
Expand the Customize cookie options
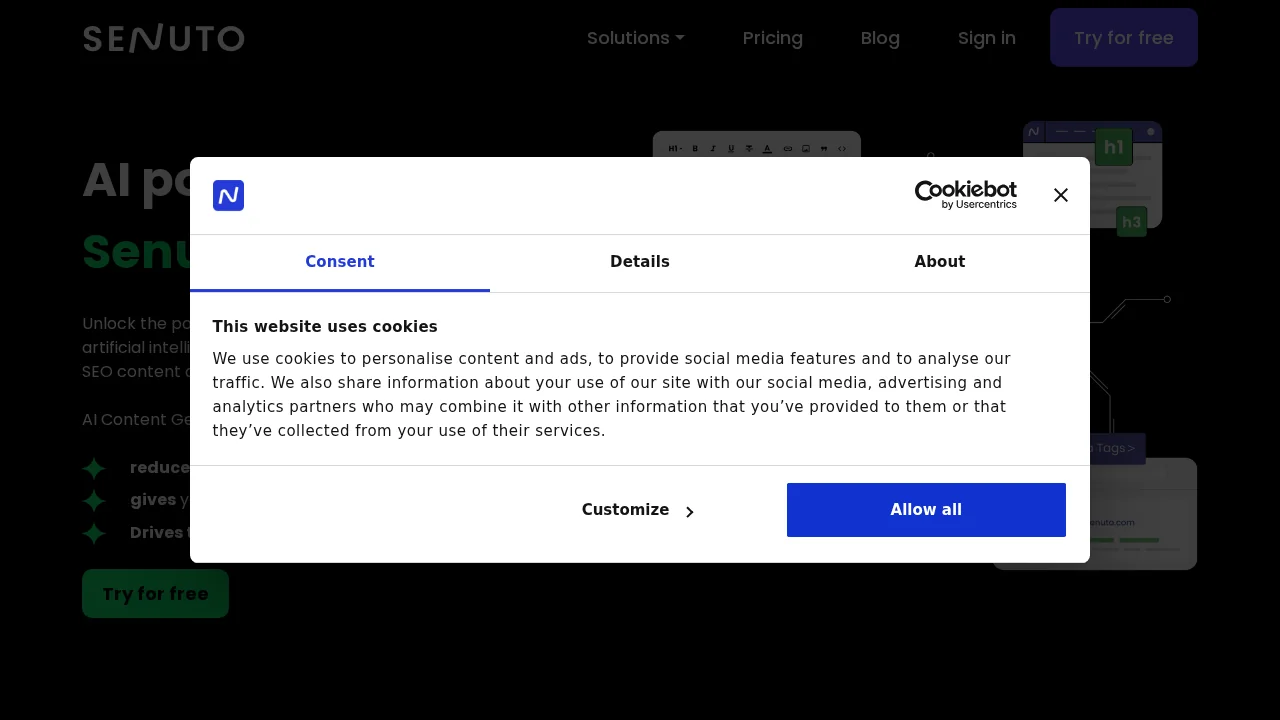[x=637, y=510]
